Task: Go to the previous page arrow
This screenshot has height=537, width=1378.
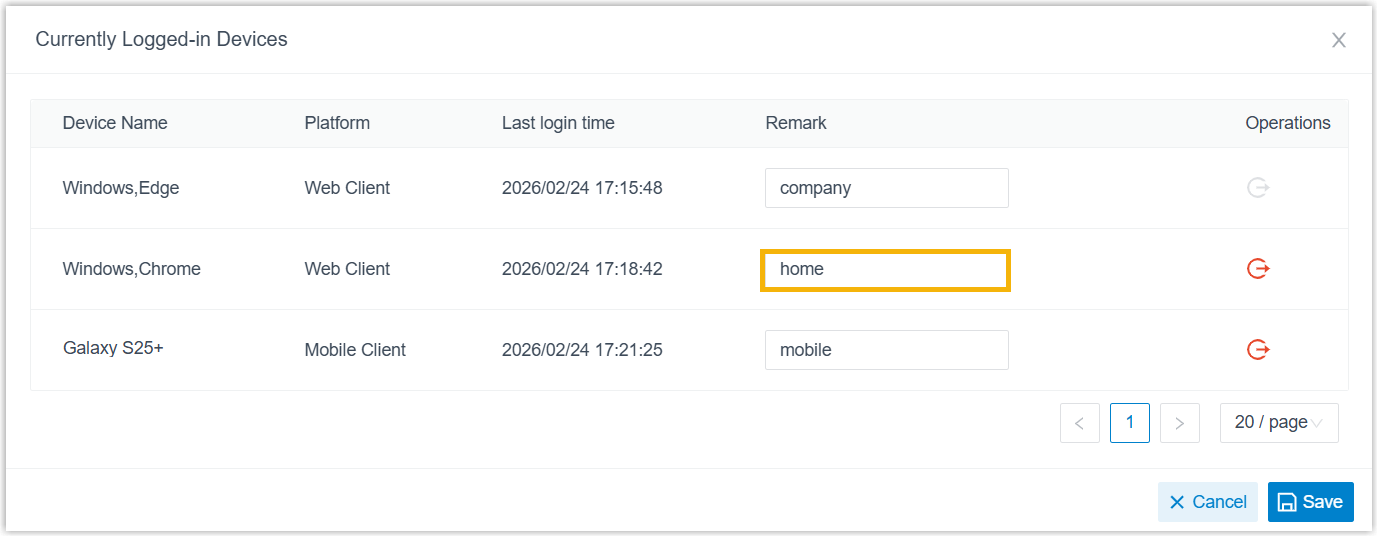Action: point(1079,423)
